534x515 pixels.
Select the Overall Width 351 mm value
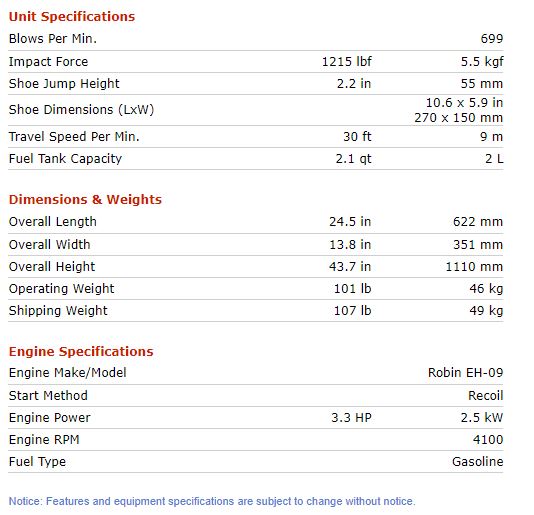pos(478,245)
